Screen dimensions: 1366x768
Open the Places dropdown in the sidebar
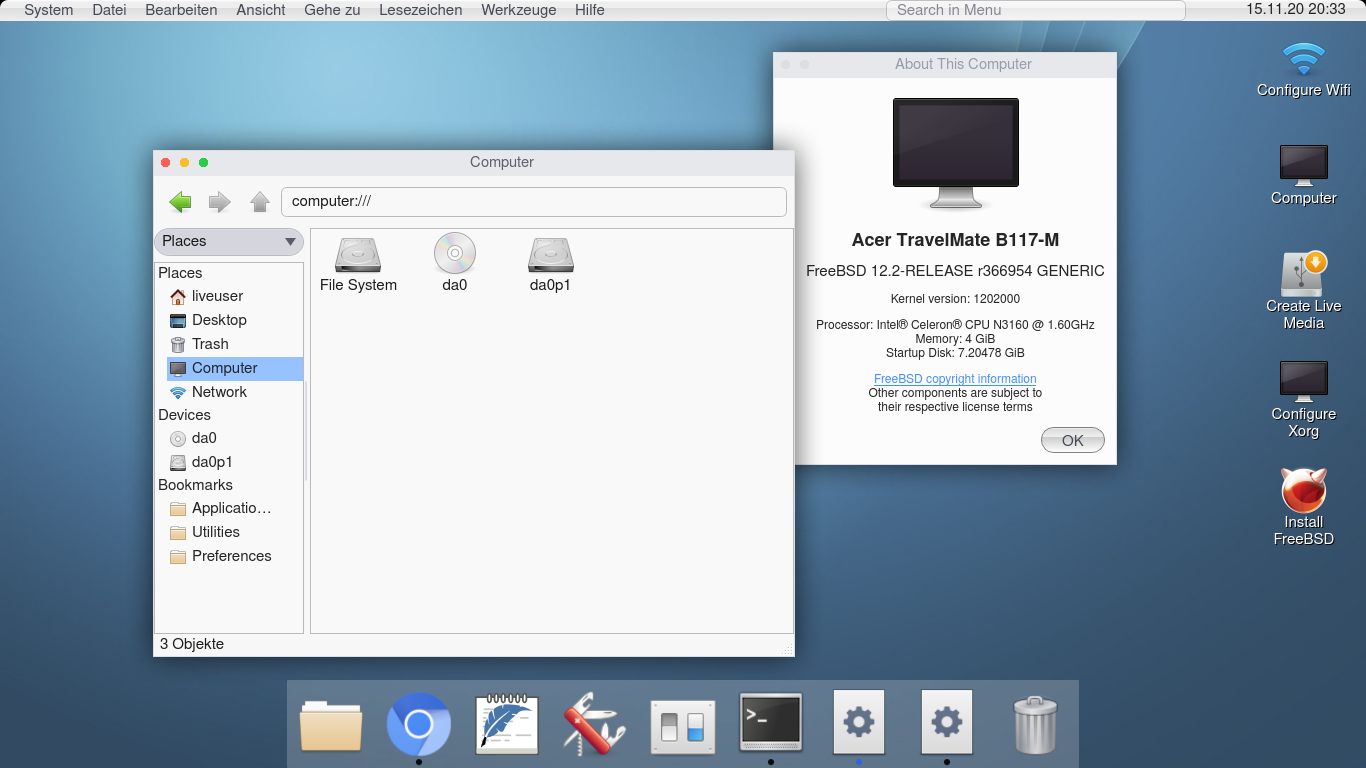click(x=228, y=242)
